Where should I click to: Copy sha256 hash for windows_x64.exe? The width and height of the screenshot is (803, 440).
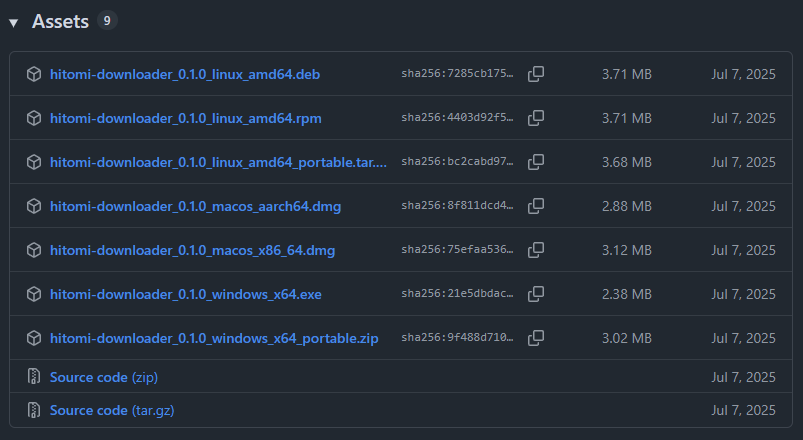coord(536,294)
